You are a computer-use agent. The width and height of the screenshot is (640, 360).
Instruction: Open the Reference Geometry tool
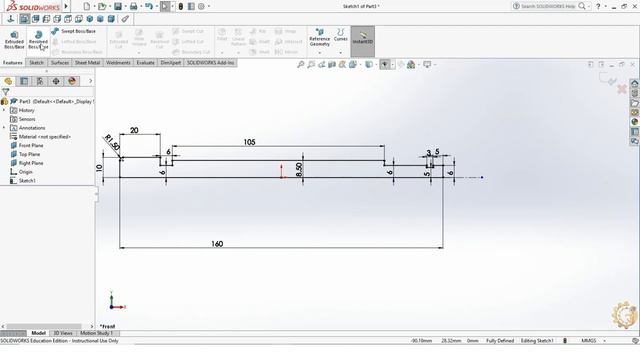[320, 38]
